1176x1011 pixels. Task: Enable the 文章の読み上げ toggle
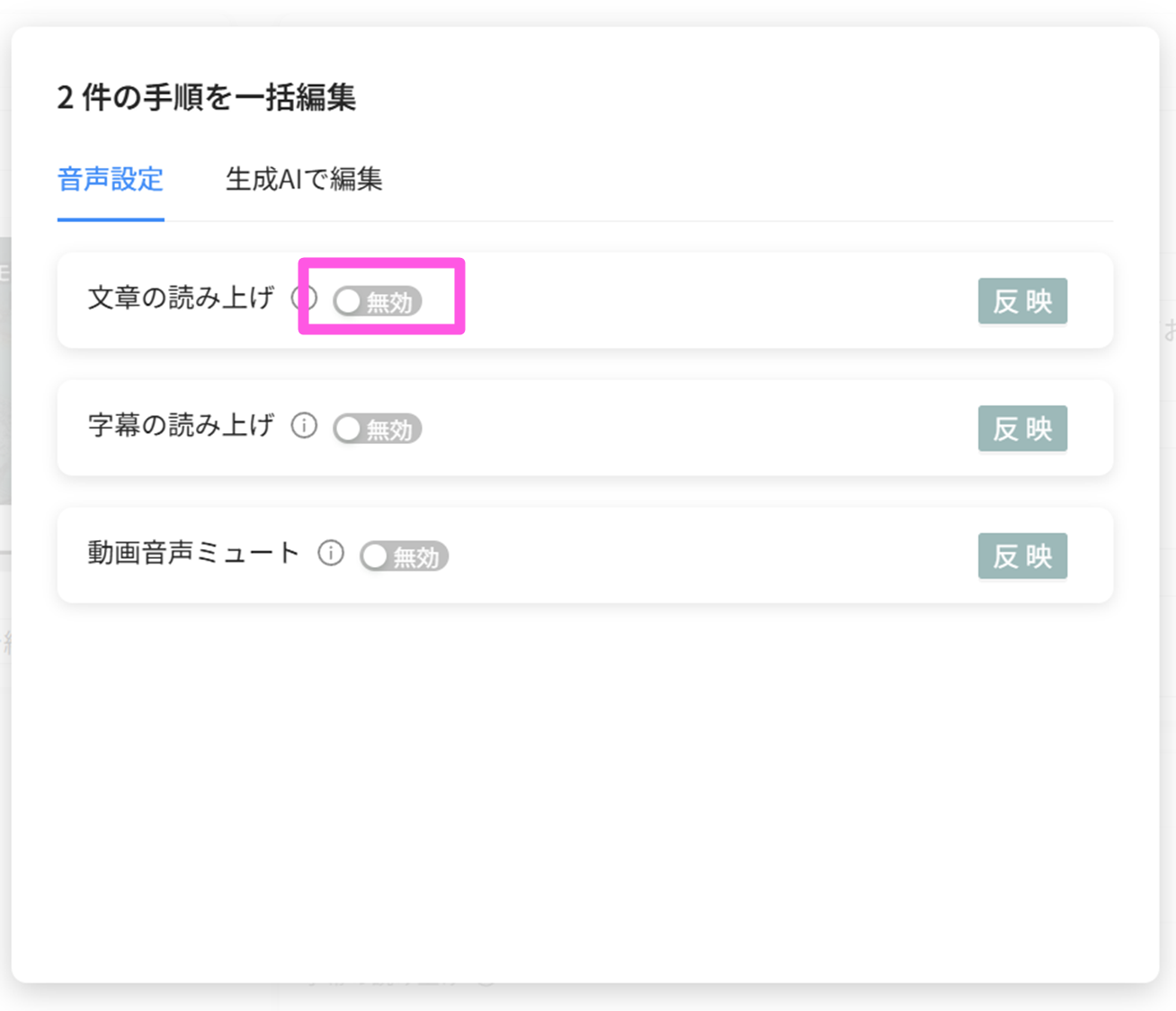[x=377, y=301]
